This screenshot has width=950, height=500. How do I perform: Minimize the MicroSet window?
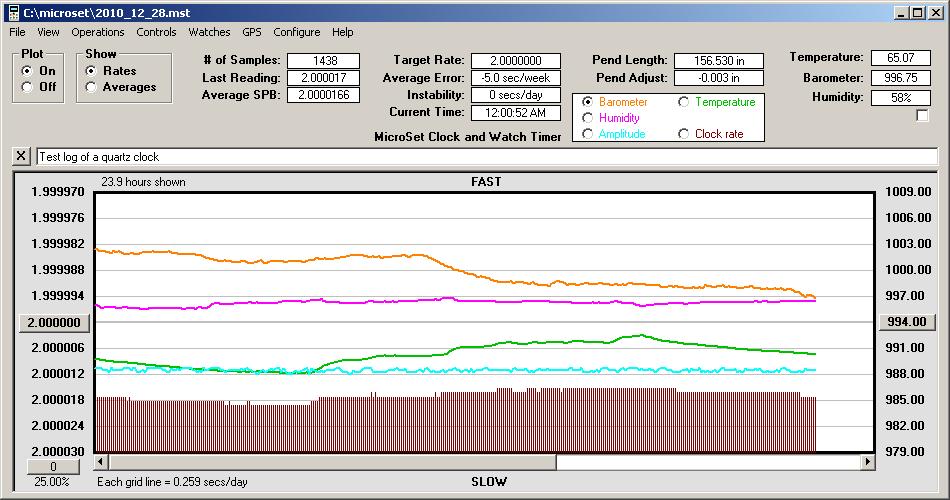pos(902,13)
